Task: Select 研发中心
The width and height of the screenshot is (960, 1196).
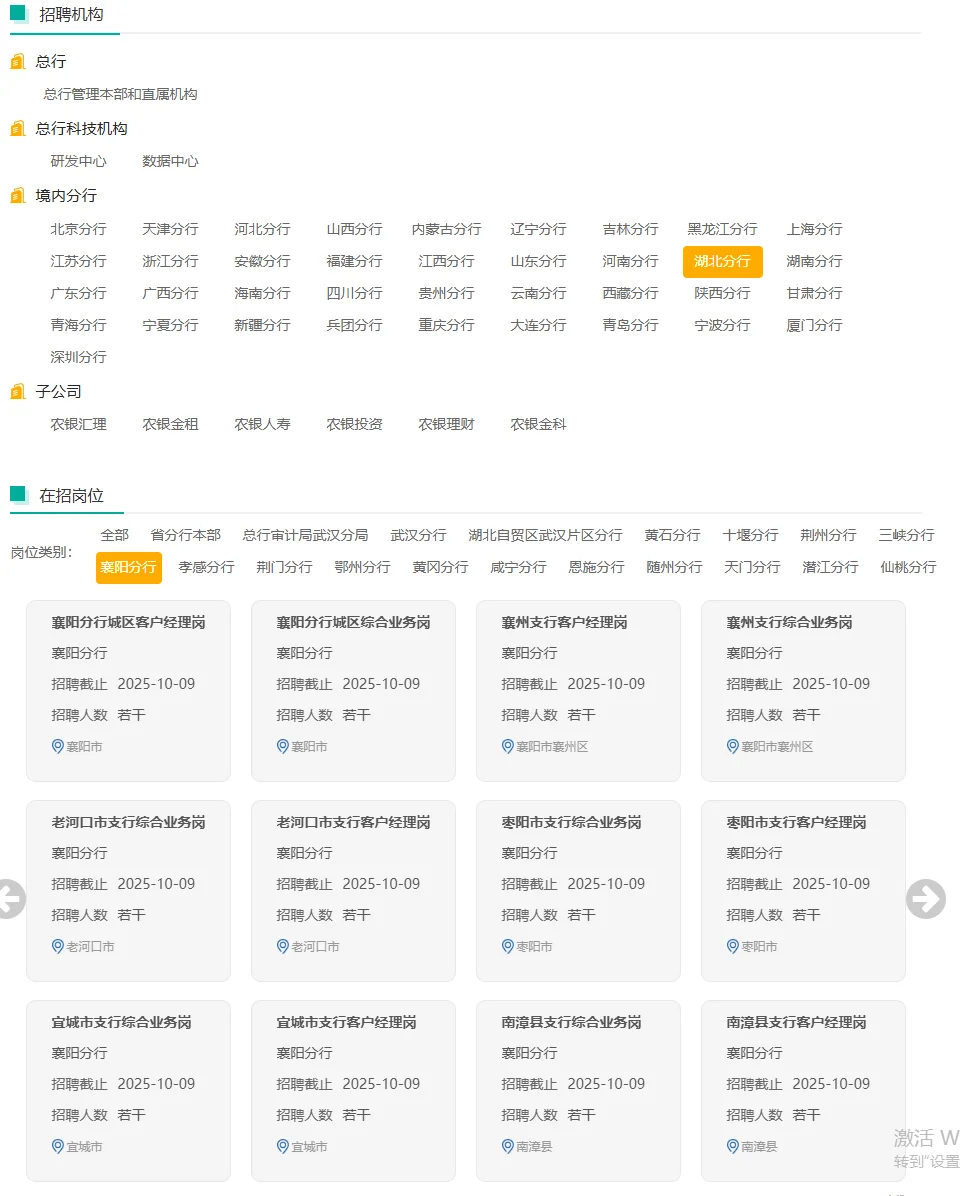Action: coord(79,162)
